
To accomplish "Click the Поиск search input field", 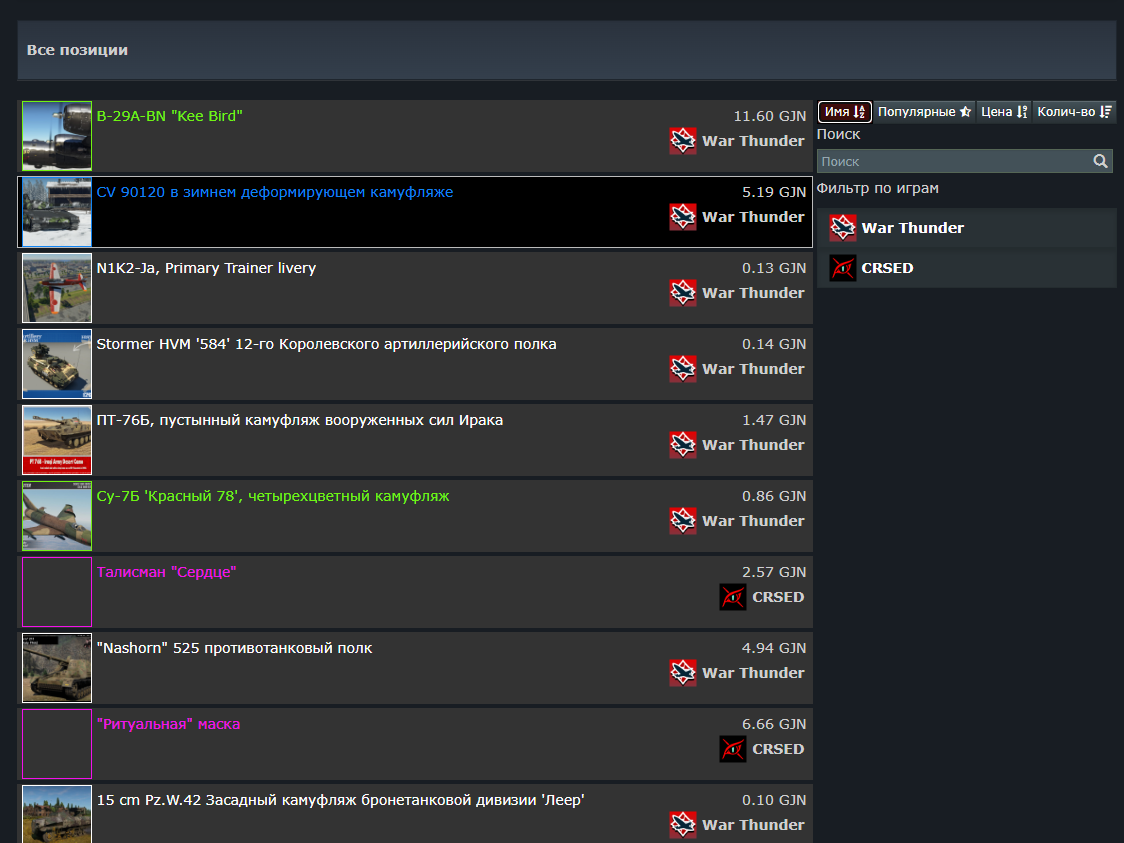I will 964,161.
